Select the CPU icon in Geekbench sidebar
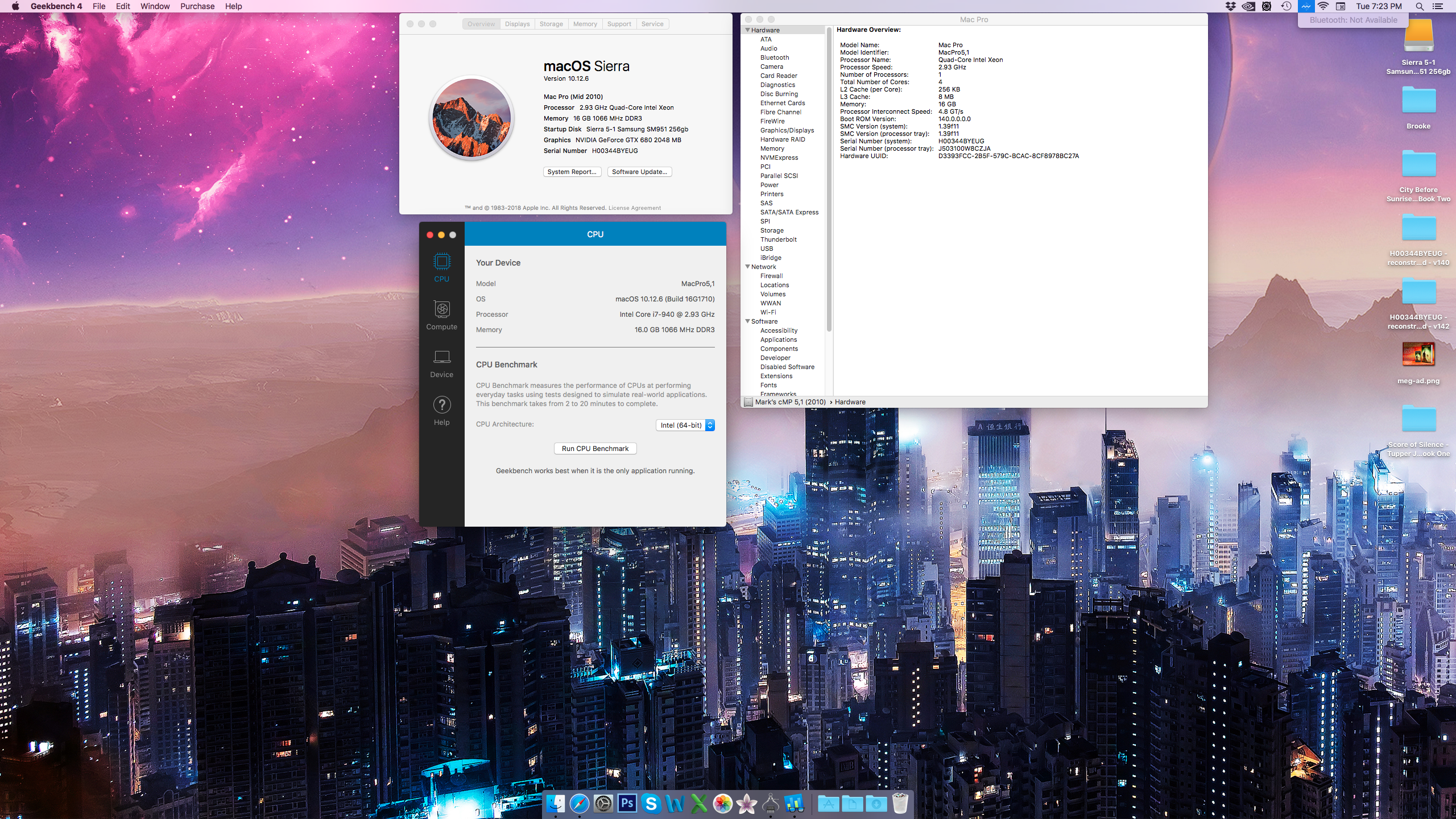The height and width of the screenshot is (819, 1456). point(441,267)
